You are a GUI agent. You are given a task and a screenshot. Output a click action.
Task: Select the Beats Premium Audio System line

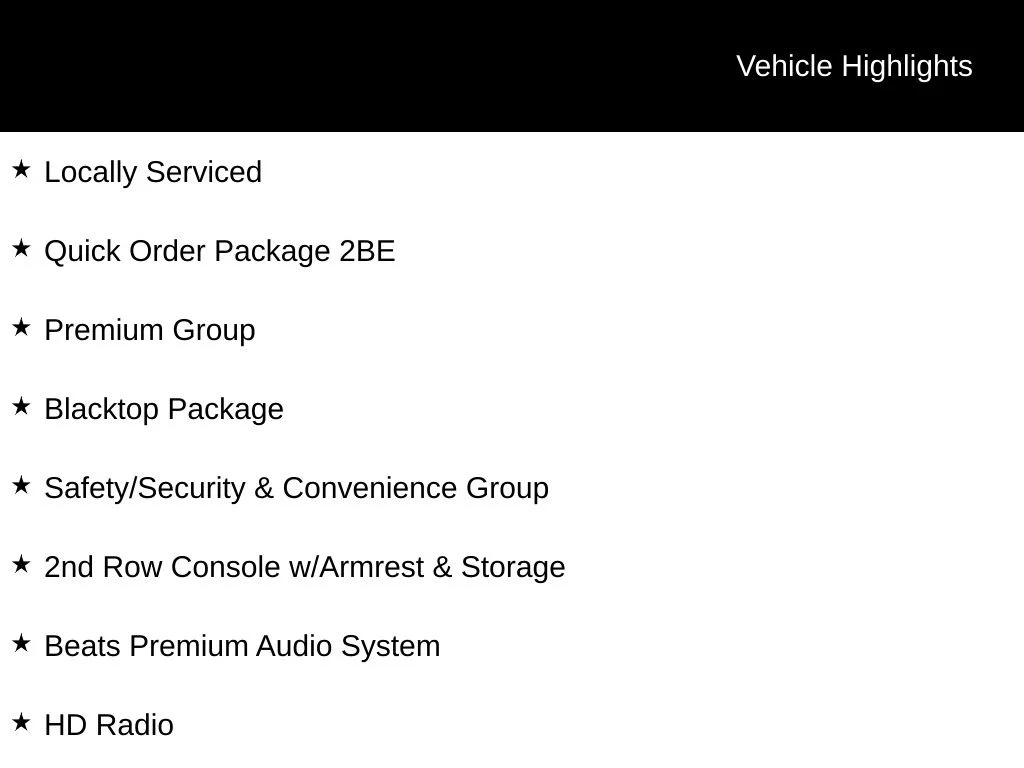(242, 647)
